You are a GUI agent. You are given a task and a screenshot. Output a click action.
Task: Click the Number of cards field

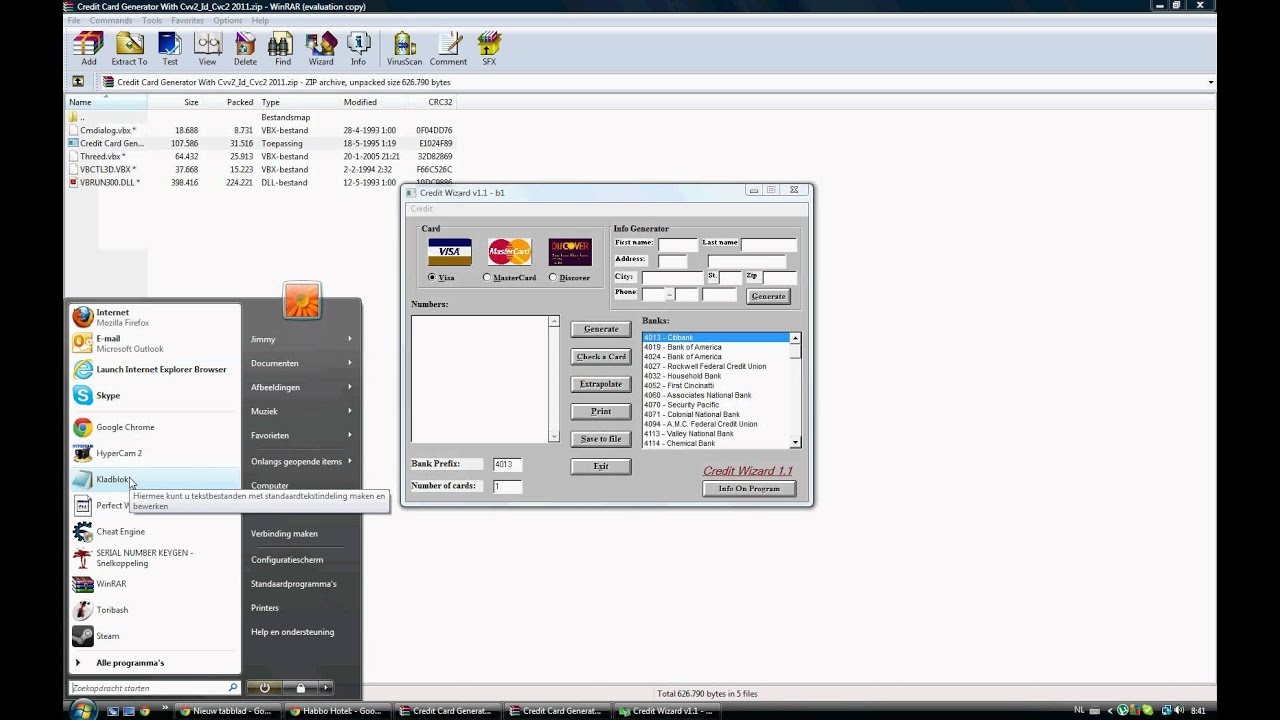coord(506,486)
